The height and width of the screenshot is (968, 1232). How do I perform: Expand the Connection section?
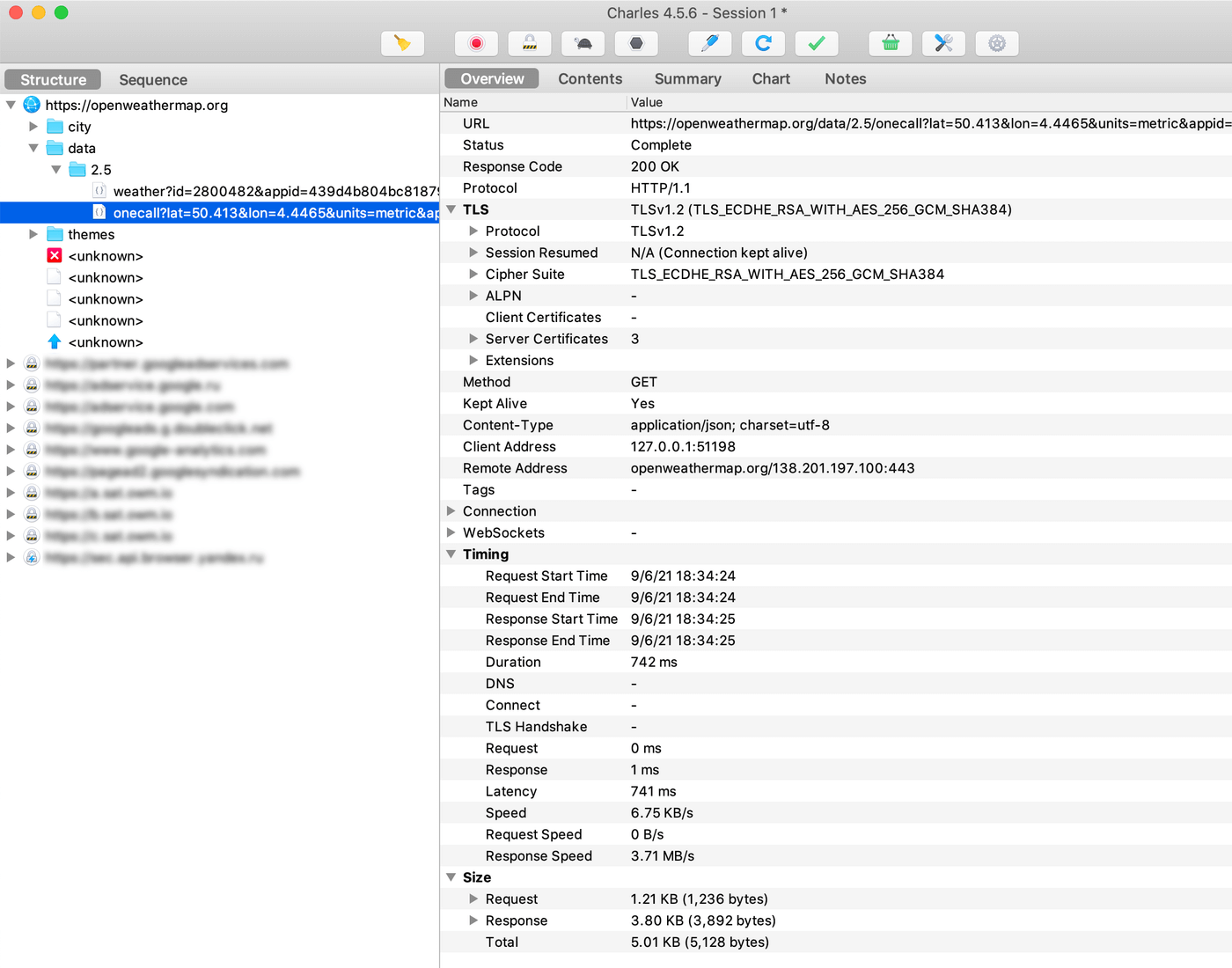click(x=451, y=511)
